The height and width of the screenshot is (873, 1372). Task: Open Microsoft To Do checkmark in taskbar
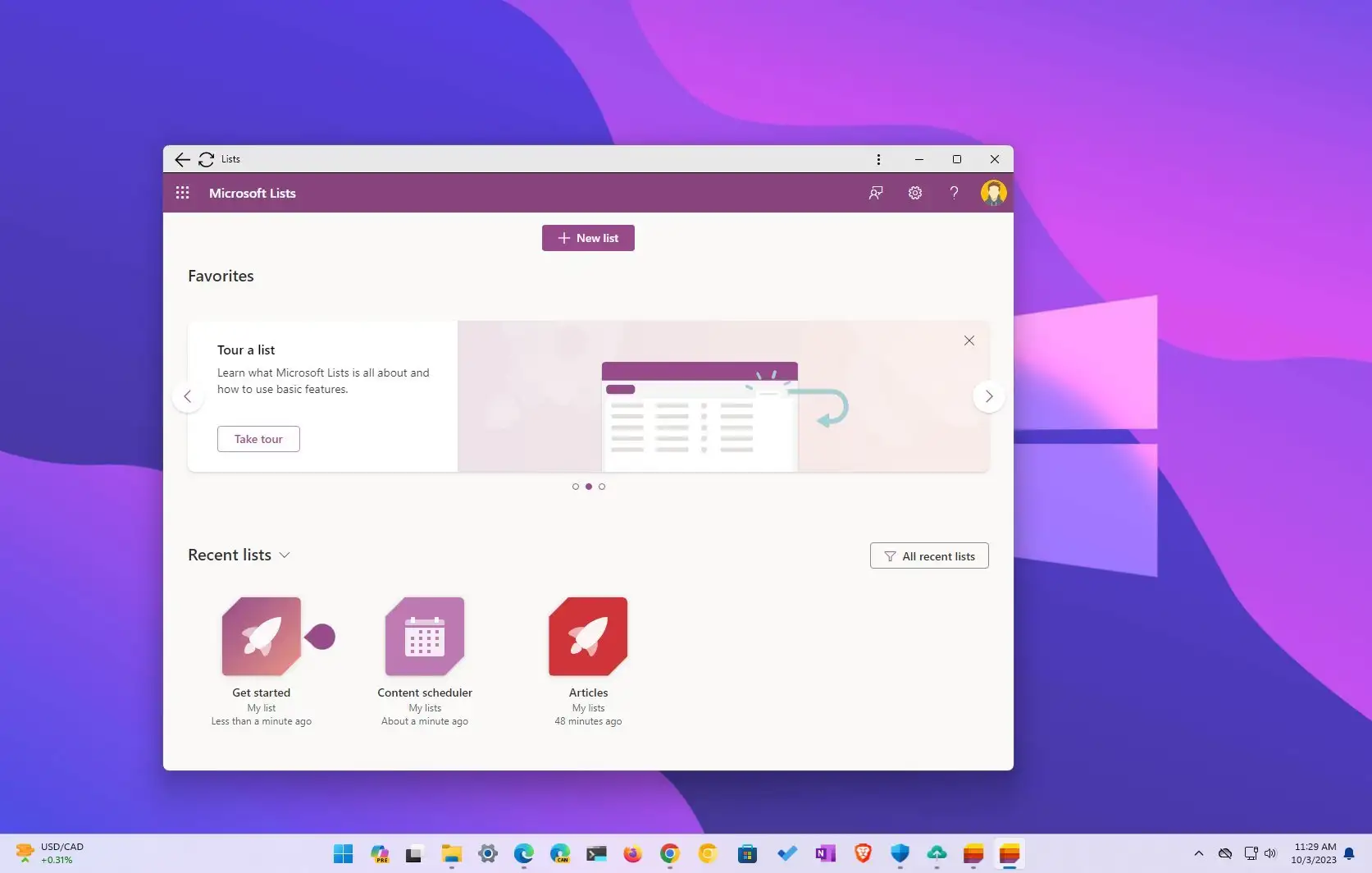pyautogui.click(x=786, y=854)
